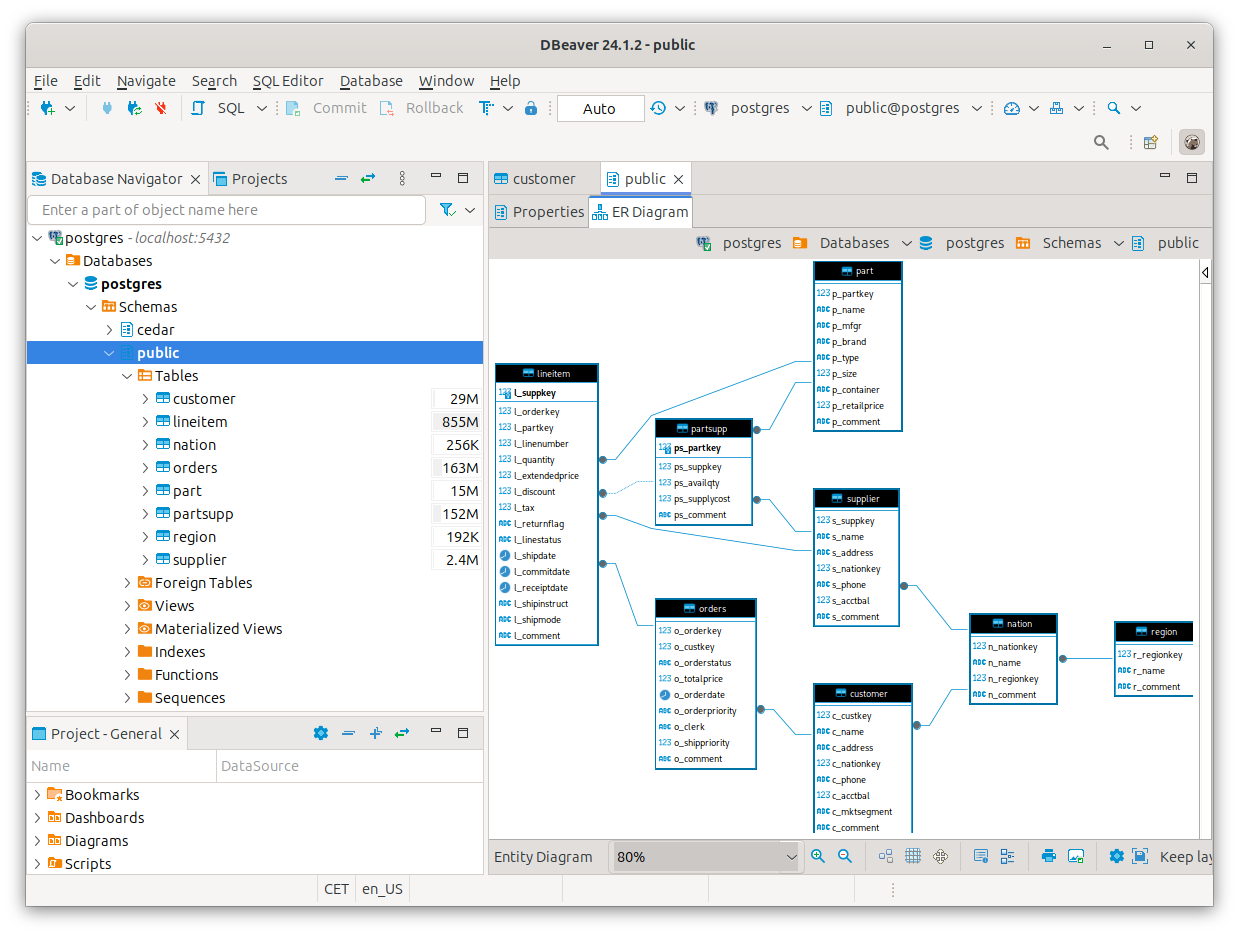This screenshot has width=1239, height=935.
Task: Expand the Views folder
Action: coord(127,605)
